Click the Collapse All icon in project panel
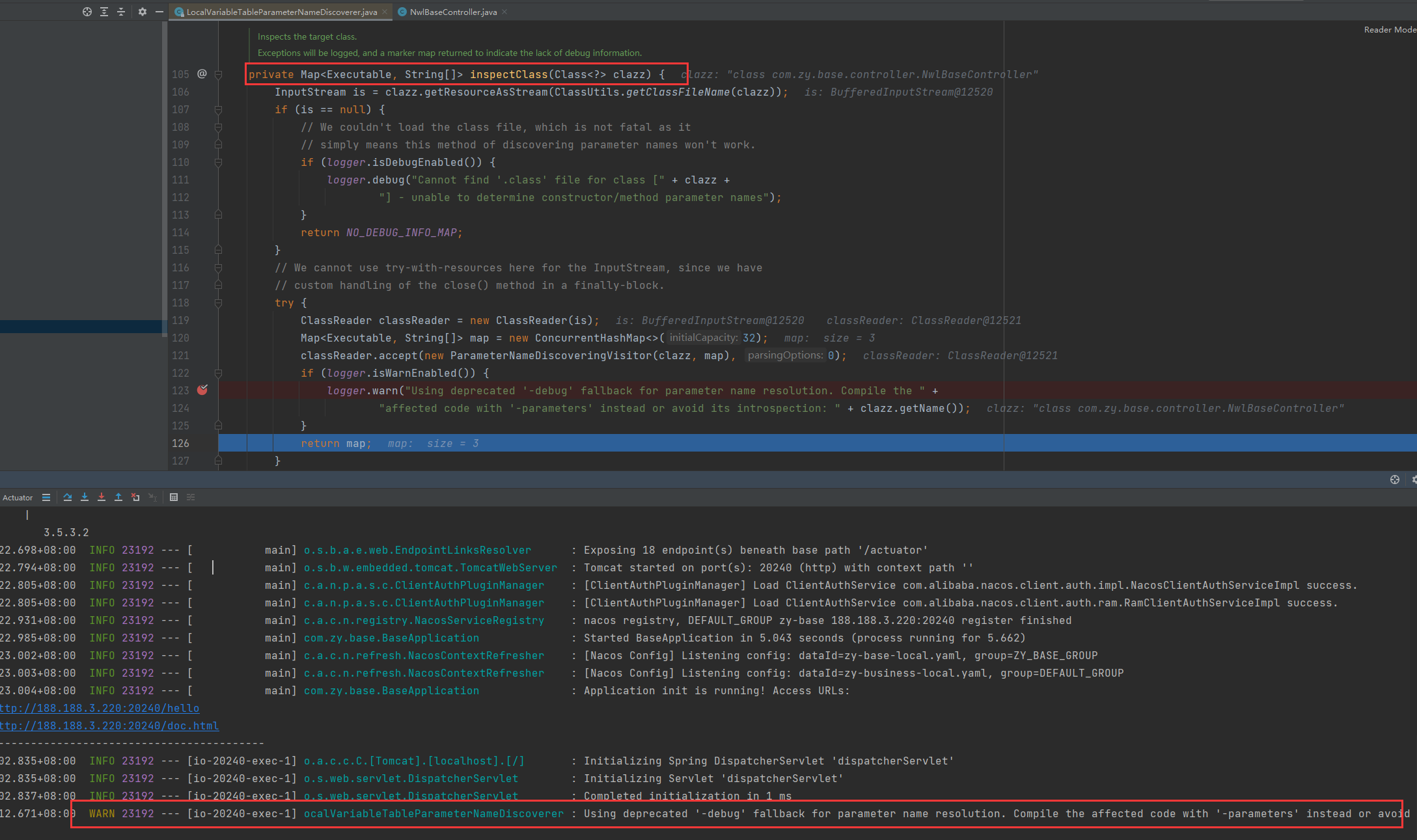 pos(121,12)
